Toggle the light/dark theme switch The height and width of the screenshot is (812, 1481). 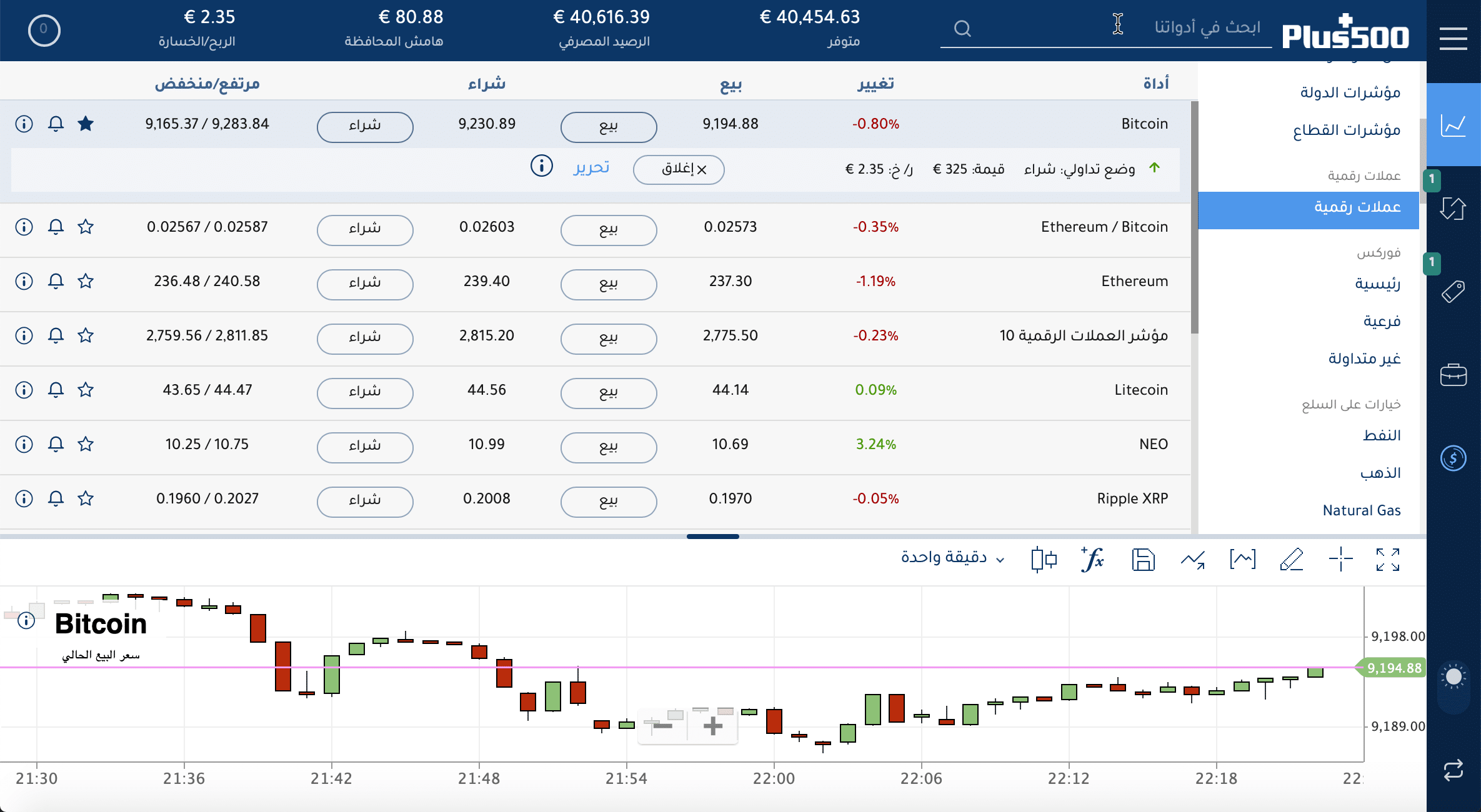pos(1454,686)
